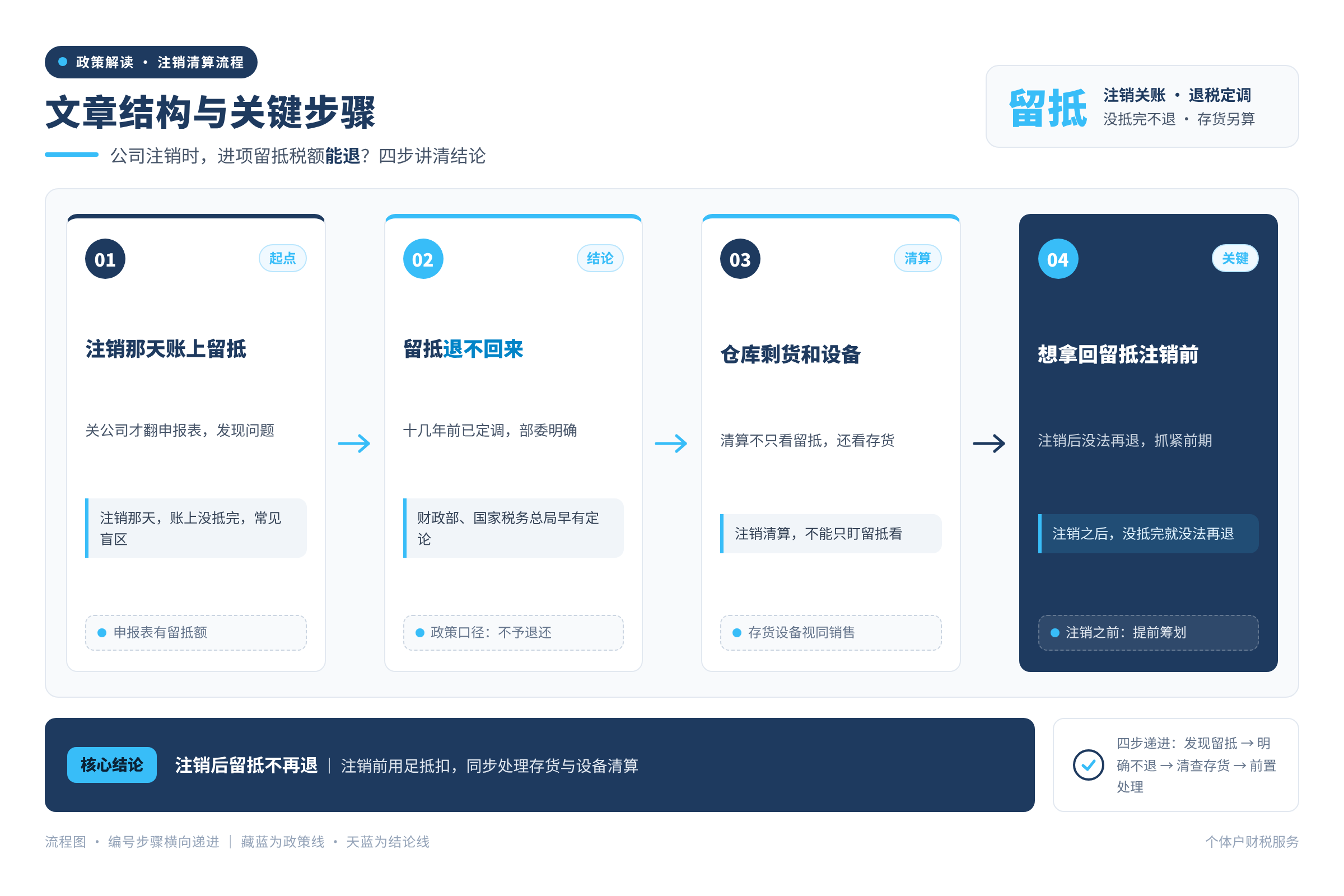Viewport: 1344px width, 896px height.
Task: Click the 03 step number circle
Action: click(740, 259)
